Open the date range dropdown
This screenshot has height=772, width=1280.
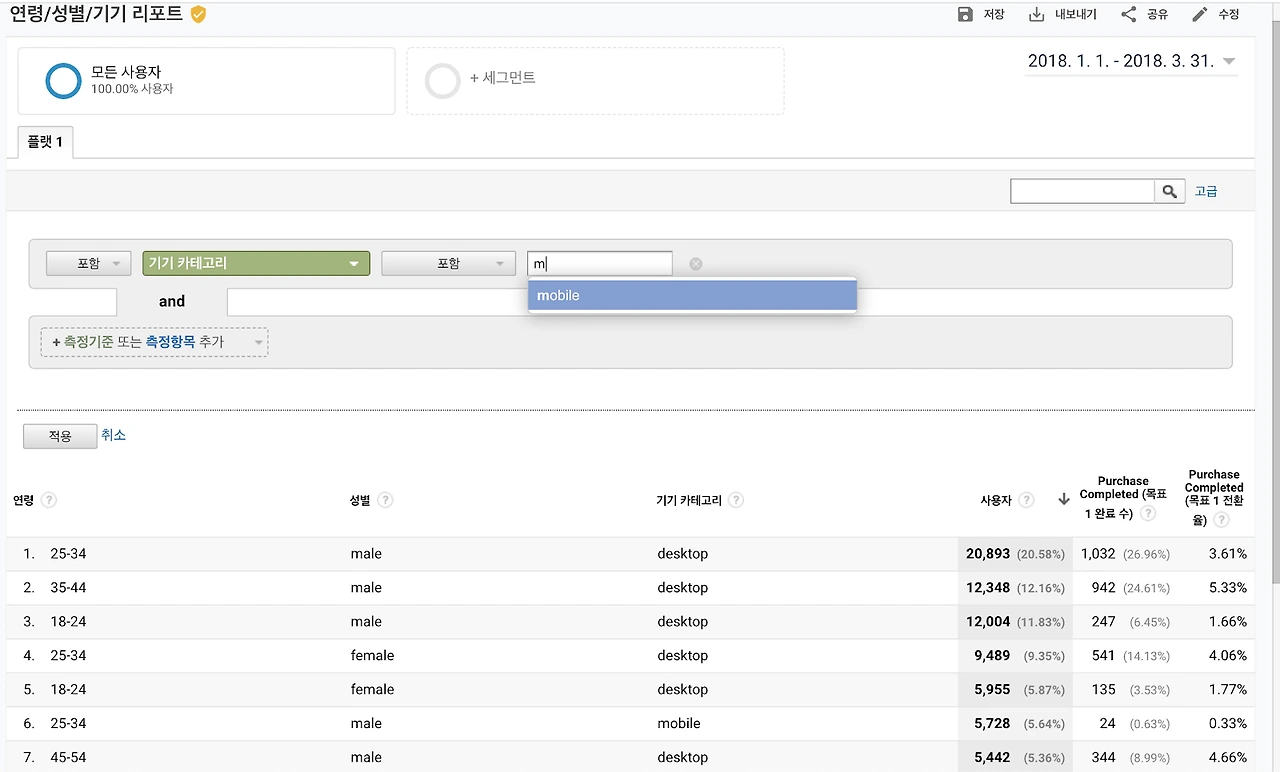(x=1133, y=61)
